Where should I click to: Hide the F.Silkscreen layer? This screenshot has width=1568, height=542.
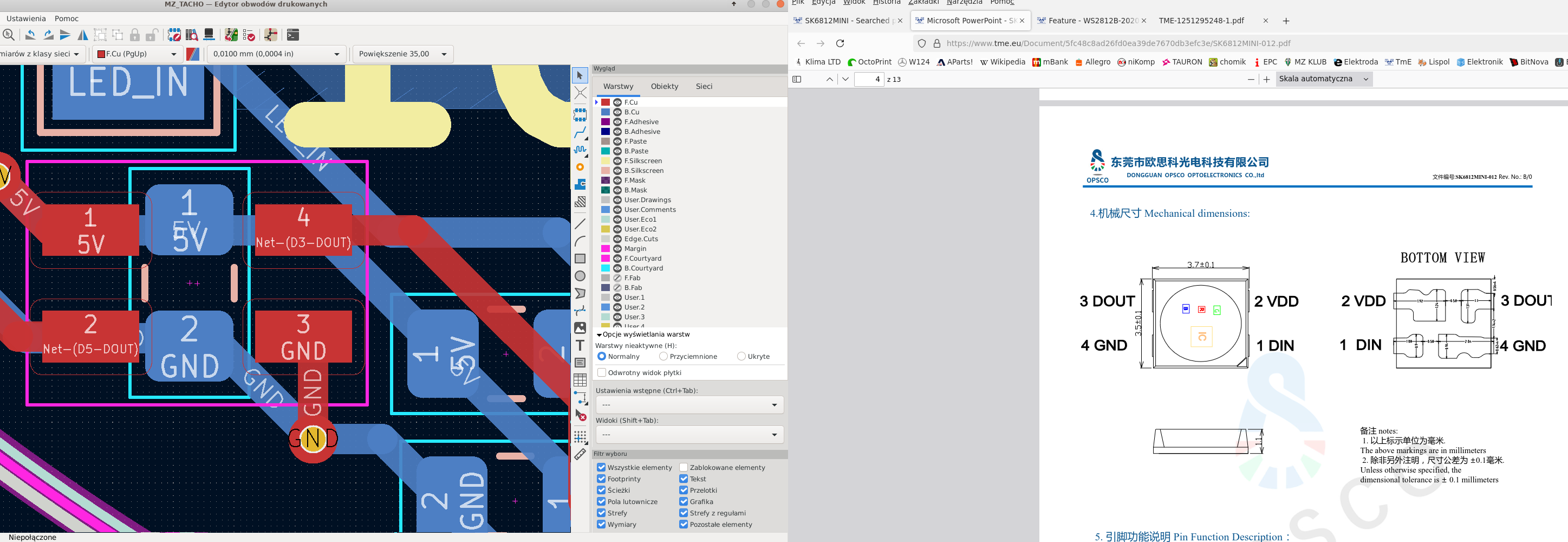pyautogui.click(x=617, y=161)
